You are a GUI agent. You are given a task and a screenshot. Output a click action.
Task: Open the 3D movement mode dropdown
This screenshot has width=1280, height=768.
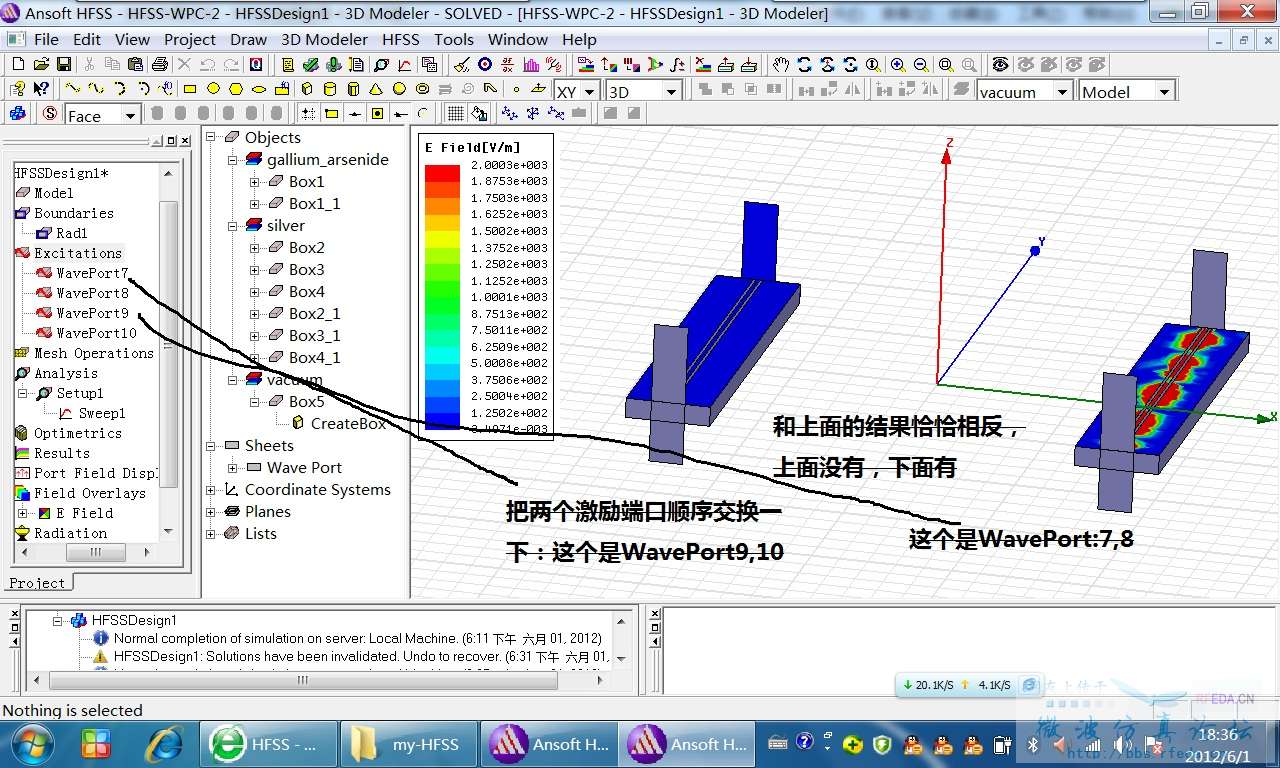(x=671, y=91)
